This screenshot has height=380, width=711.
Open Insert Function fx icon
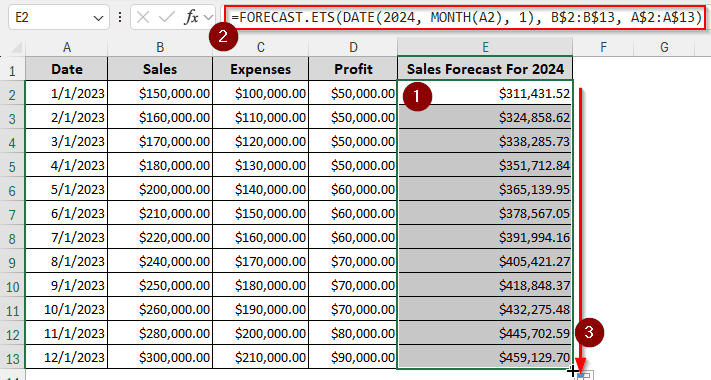[191, 17]
